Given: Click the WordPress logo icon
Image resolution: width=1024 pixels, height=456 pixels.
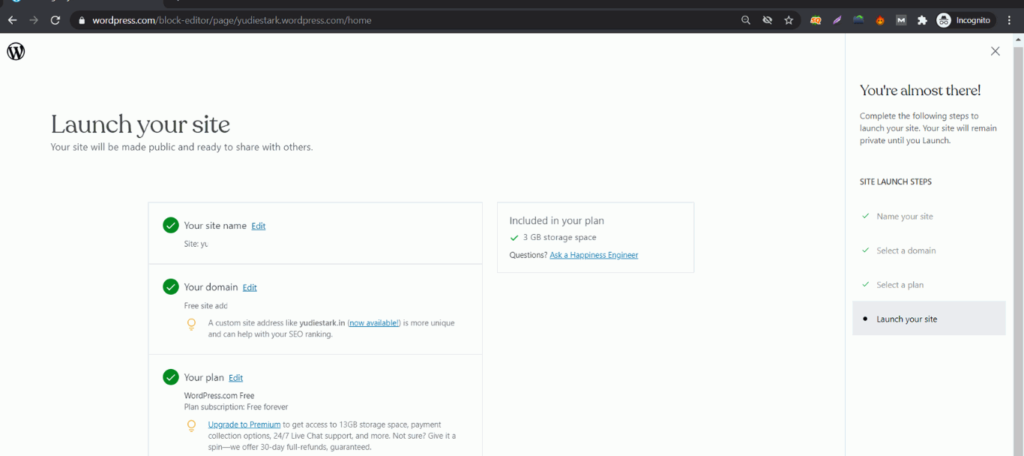Looking at the screenshot, I should pyautogui.click(x=16, y=52).
